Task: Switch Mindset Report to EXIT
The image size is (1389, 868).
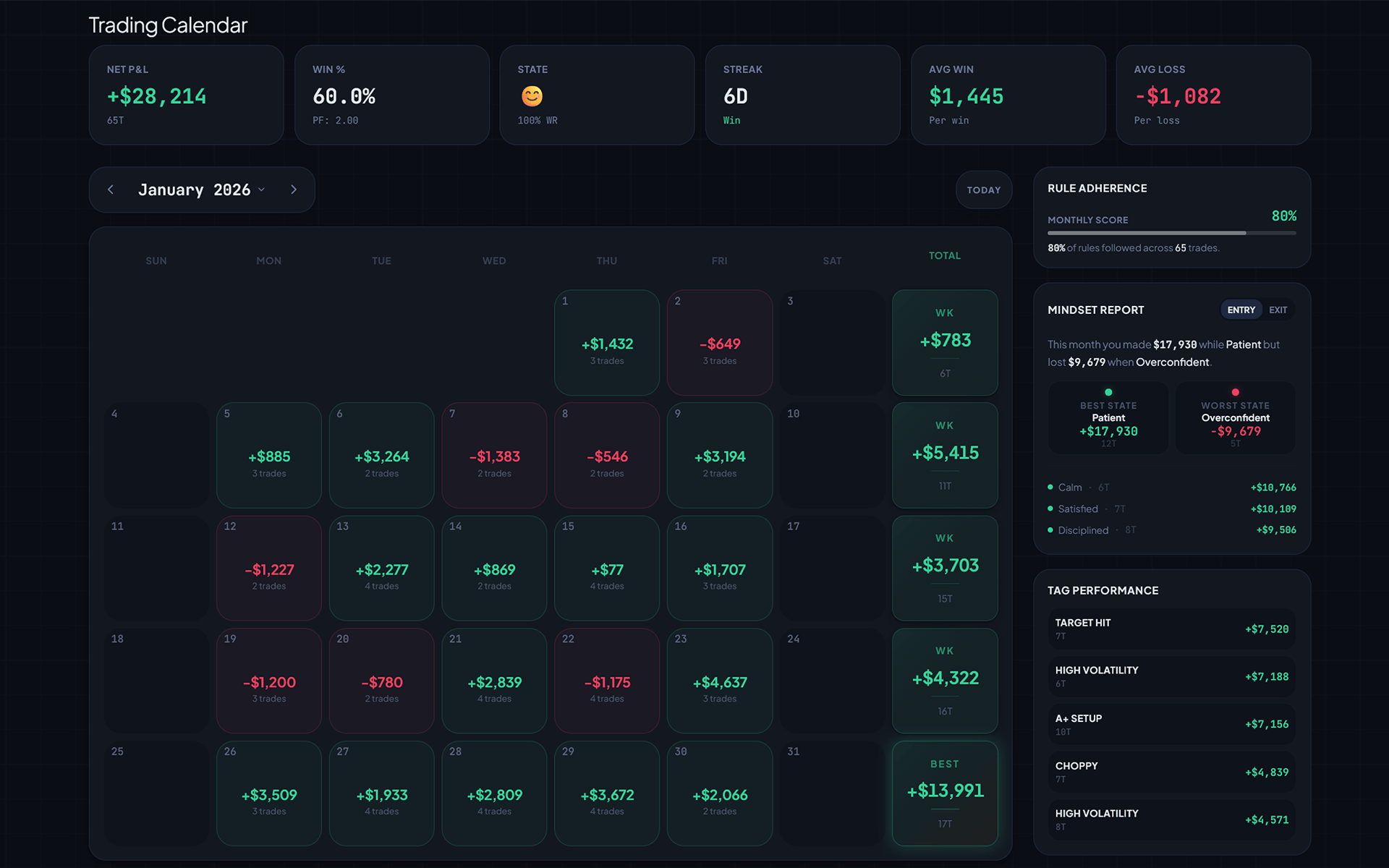Action: (x=1278, y=310)
